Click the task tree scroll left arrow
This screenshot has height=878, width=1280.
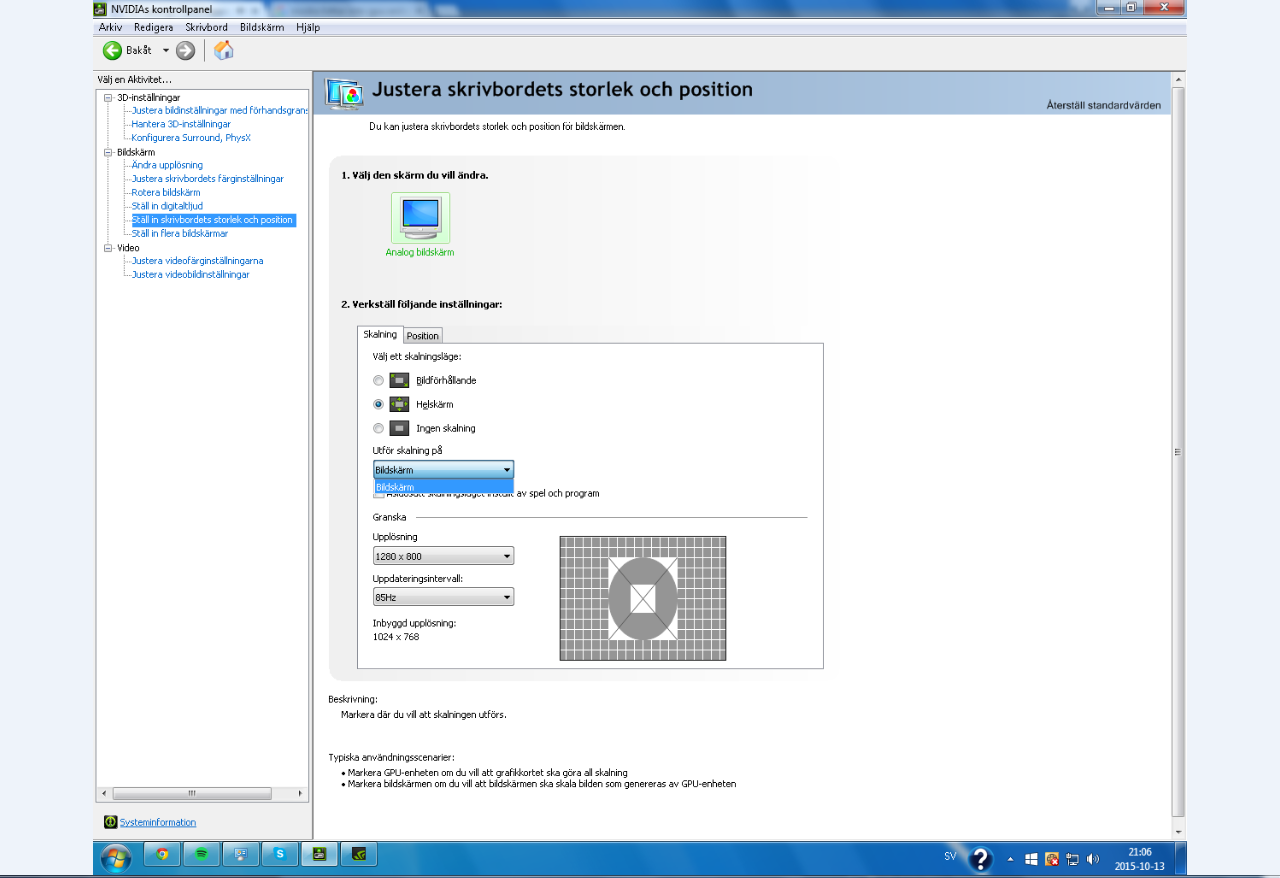pyautogui.click(x=103, y=793)
